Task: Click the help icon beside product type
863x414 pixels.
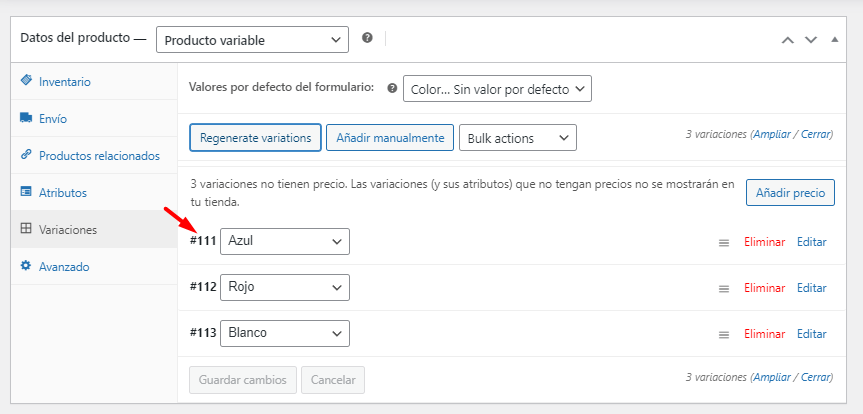Action: tap(367, 38)
